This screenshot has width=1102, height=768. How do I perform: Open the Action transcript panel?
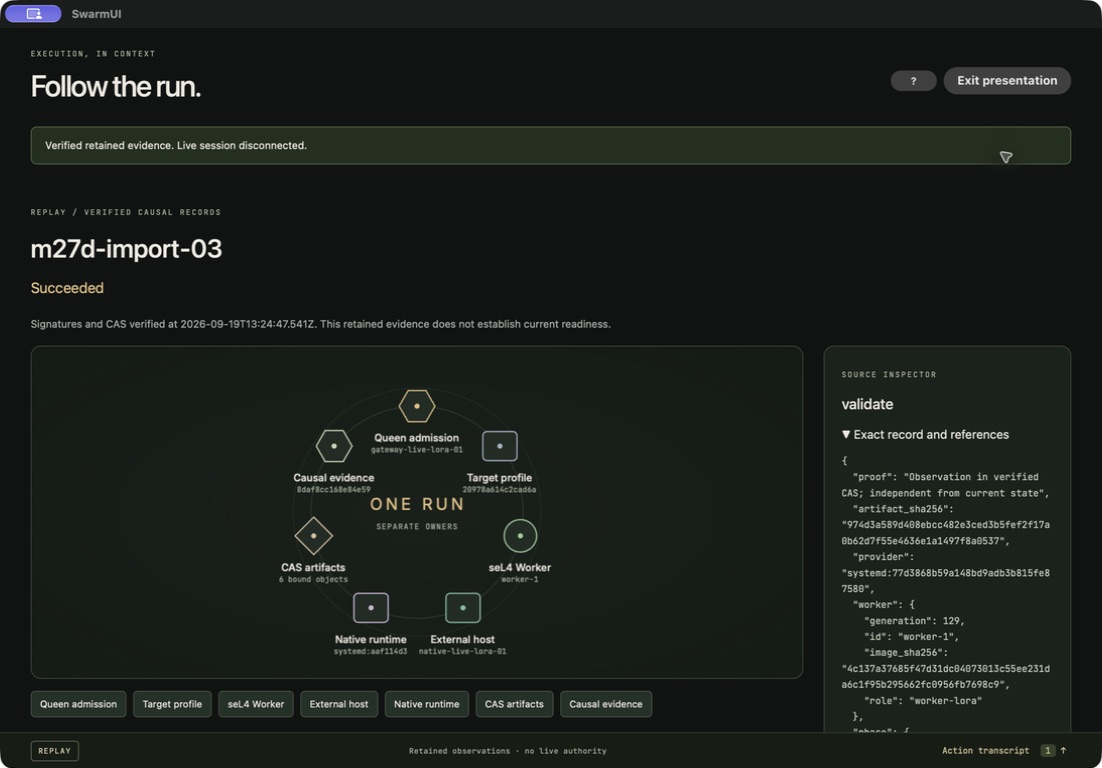click(985, 750)
